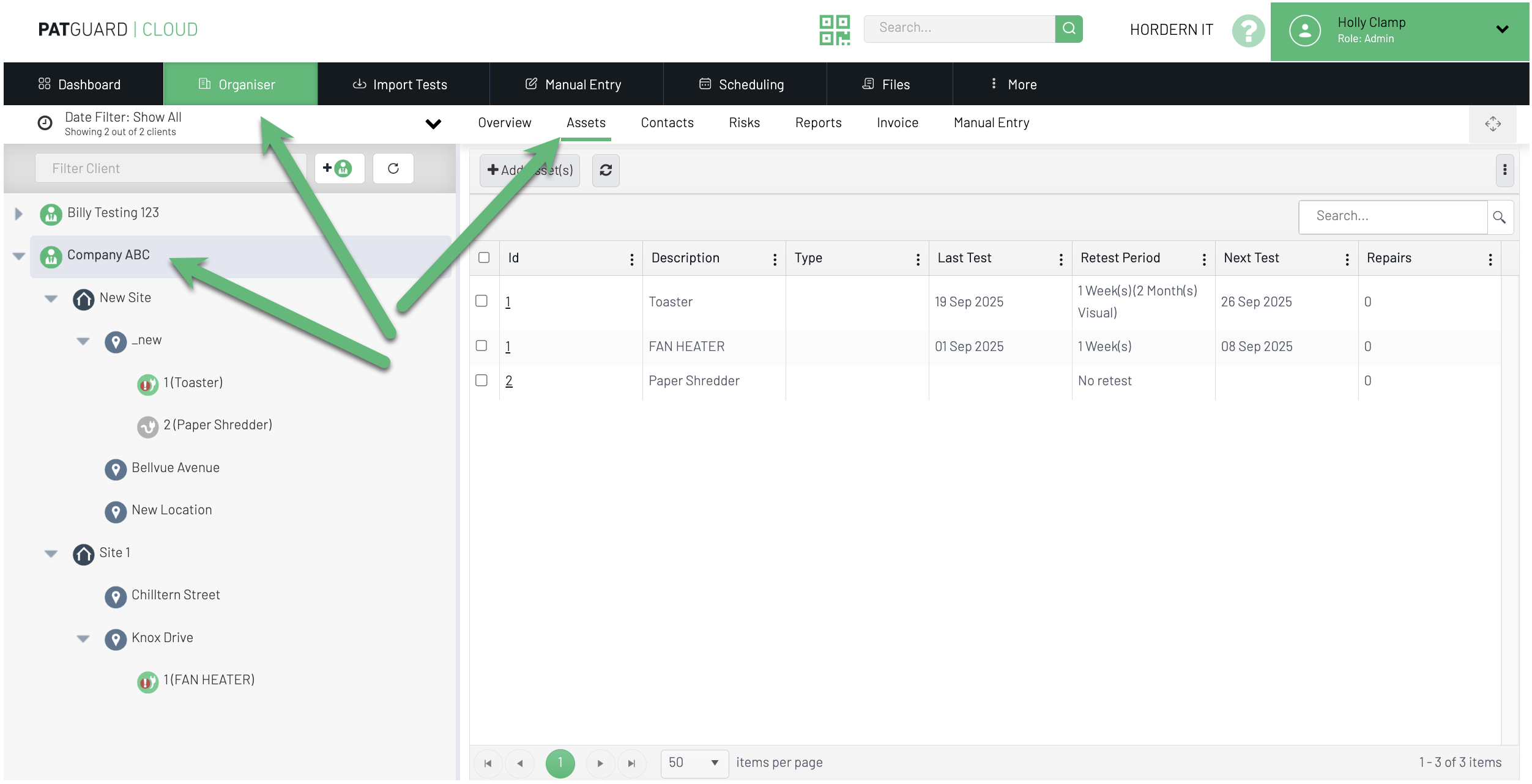
Task: Open the assets toolbar kebab menu
Action: 1504,170
